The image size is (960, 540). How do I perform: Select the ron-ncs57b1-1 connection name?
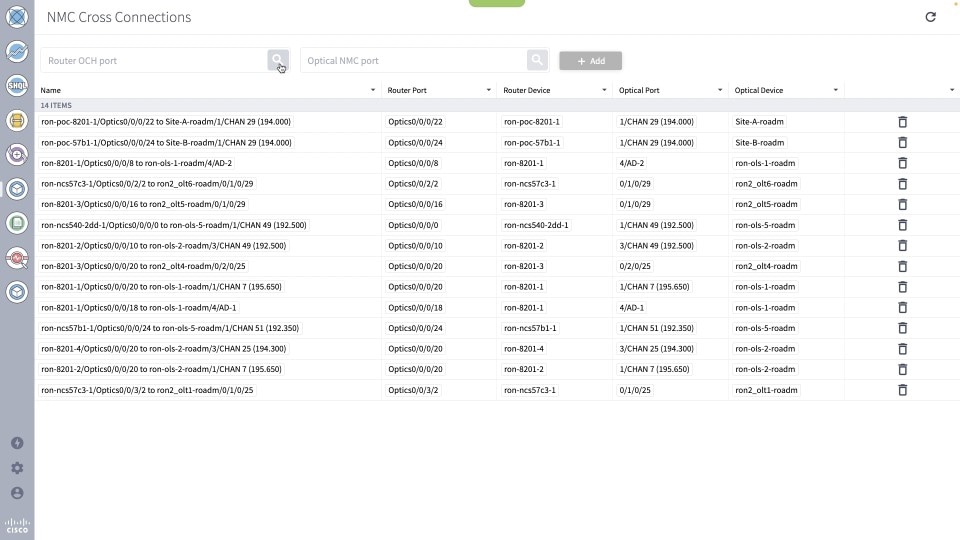[170, 328]
